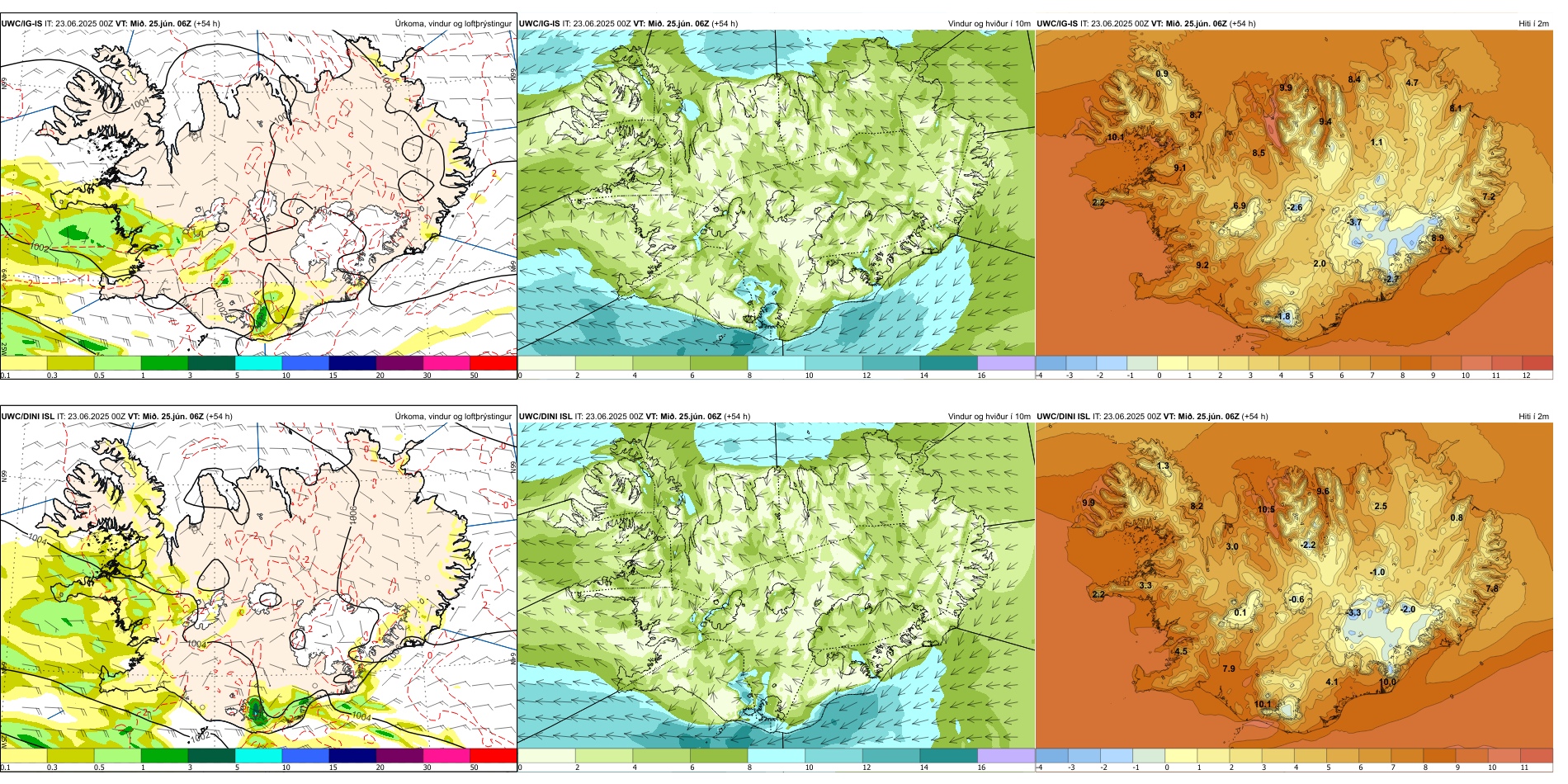Click the 4.7 temperature value on IG-IS map
This screenshot has width=1568, height=784.
[x=1412, y=83]
